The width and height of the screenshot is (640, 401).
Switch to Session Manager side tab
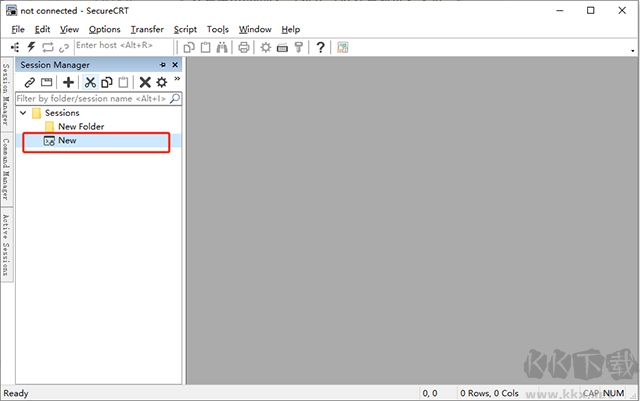[6, 94]
